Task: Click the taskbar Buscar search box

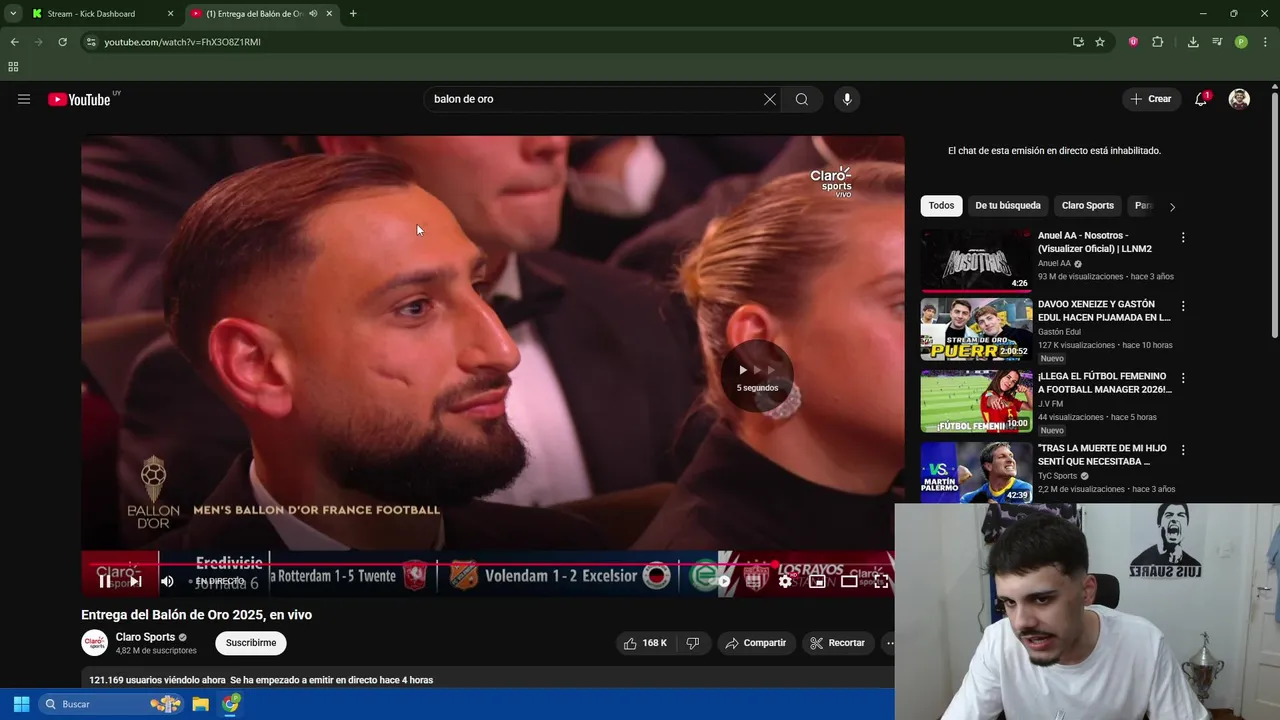Action: pos(111,704)
